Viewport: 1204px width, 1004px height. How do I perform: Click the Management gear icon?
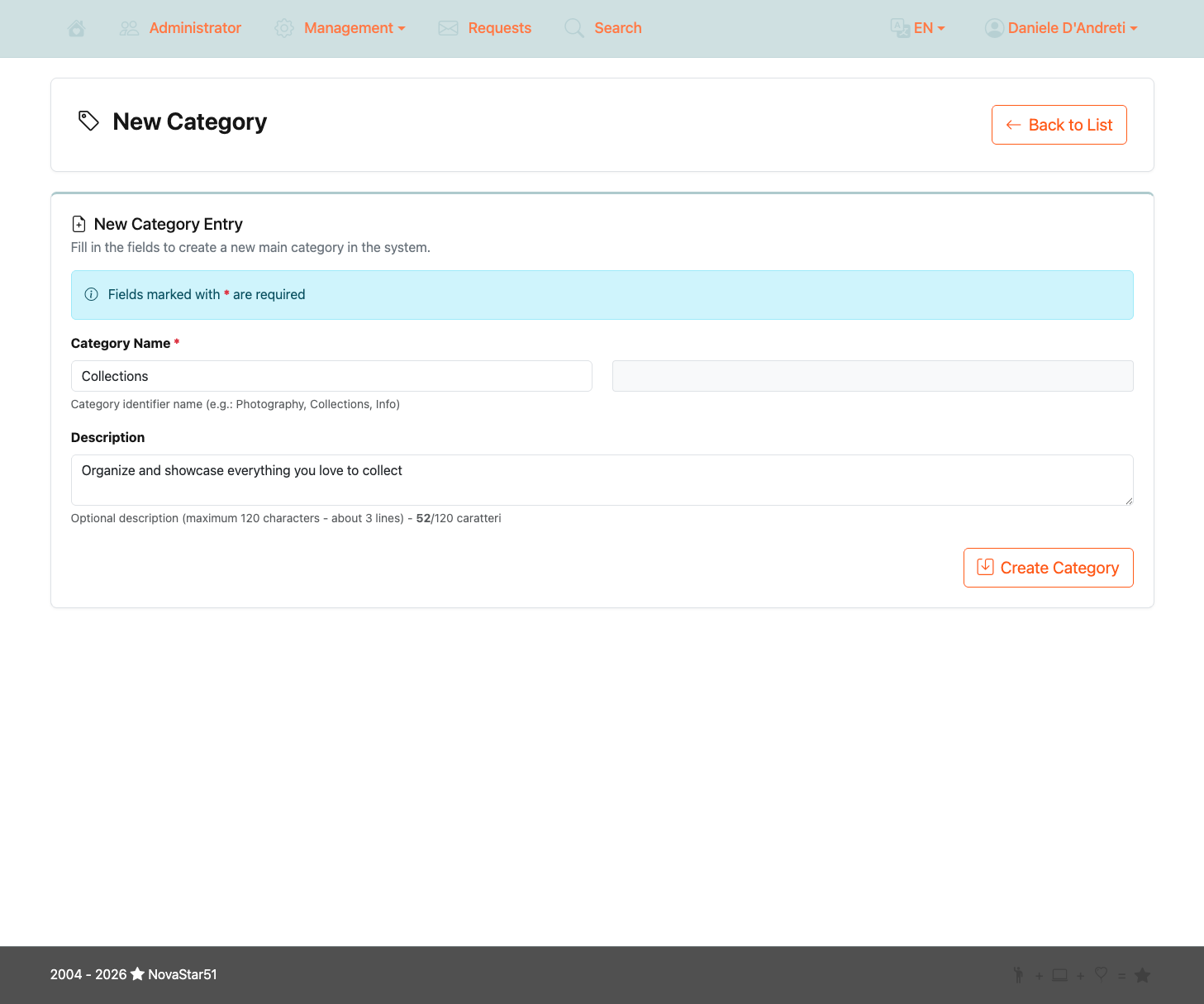click(284, 27)
